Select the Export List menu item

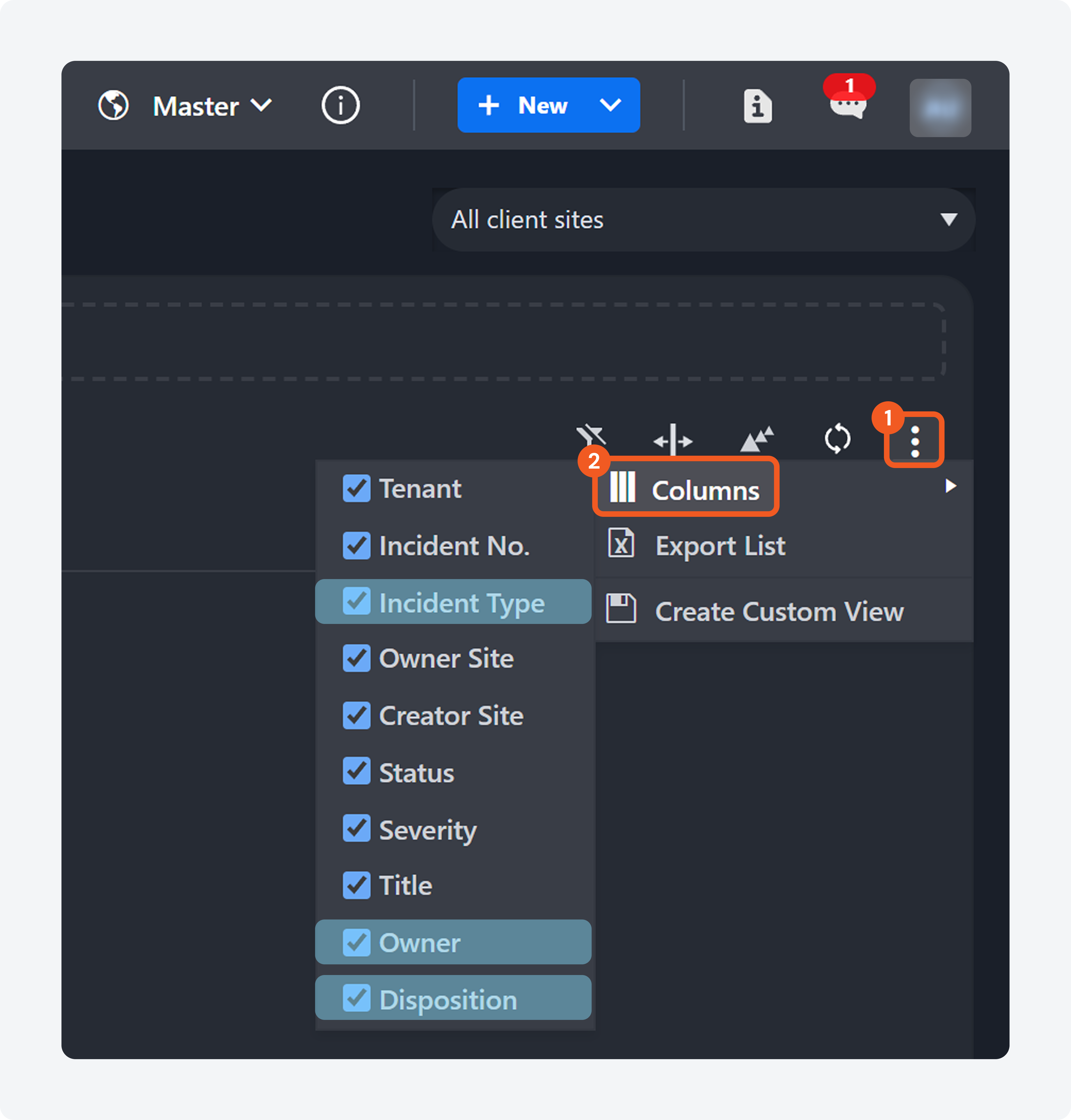coord(720,546)
